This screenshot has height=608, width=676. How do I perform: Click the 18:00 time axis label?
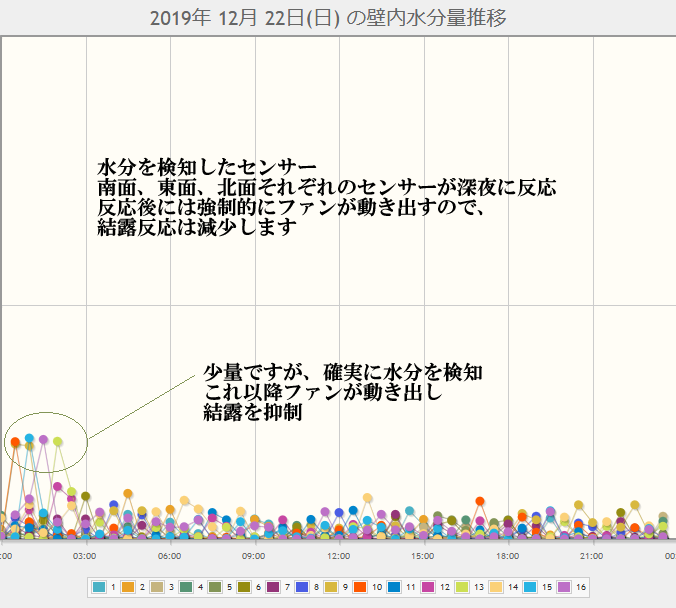pyautogui.click(x=507, y=556)
